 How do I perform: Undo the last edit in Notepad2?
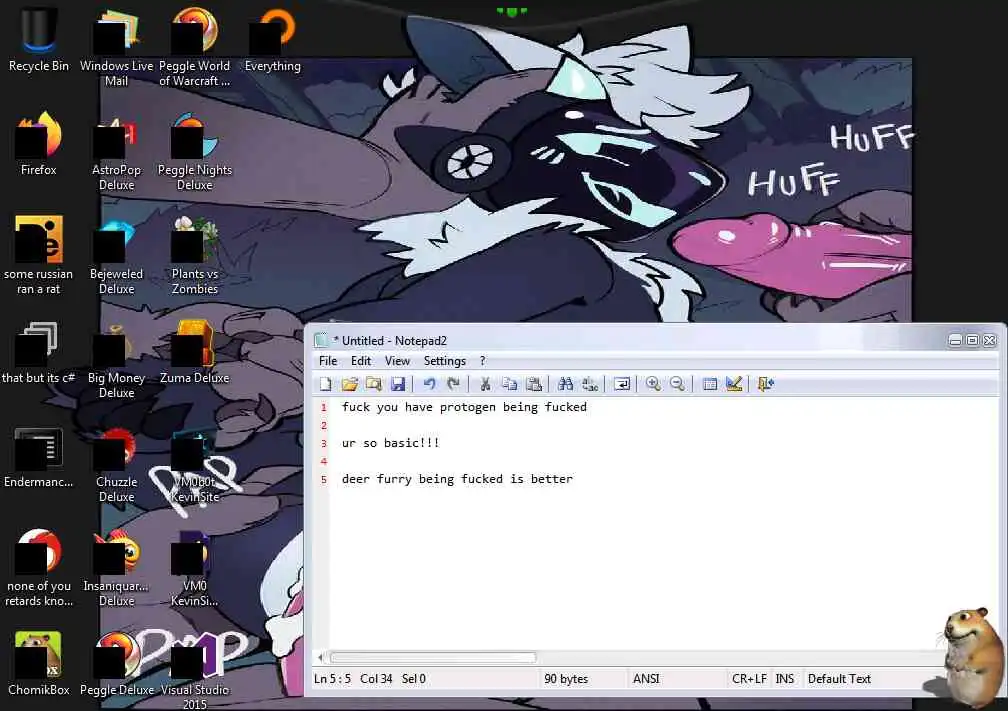click(x=429, y=384)
